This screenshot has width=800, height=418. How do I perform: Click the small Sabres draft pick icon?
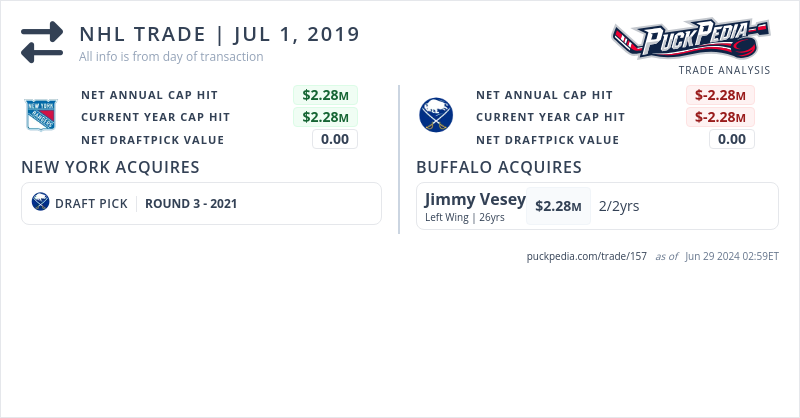[x=40, y=203]
